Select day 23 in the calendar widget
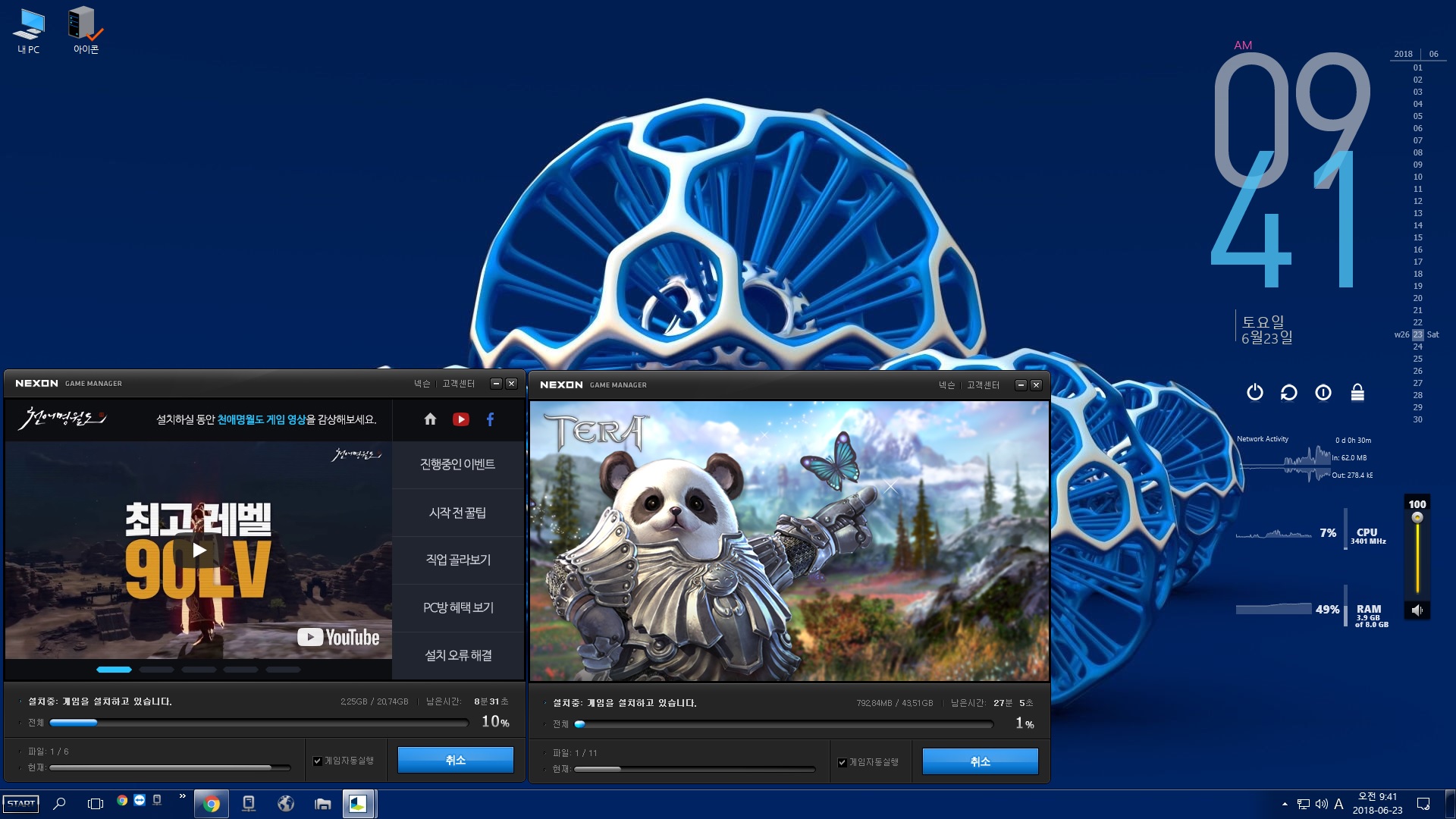This screenshot has width=1456, height=819. (x=1417, y=334)
